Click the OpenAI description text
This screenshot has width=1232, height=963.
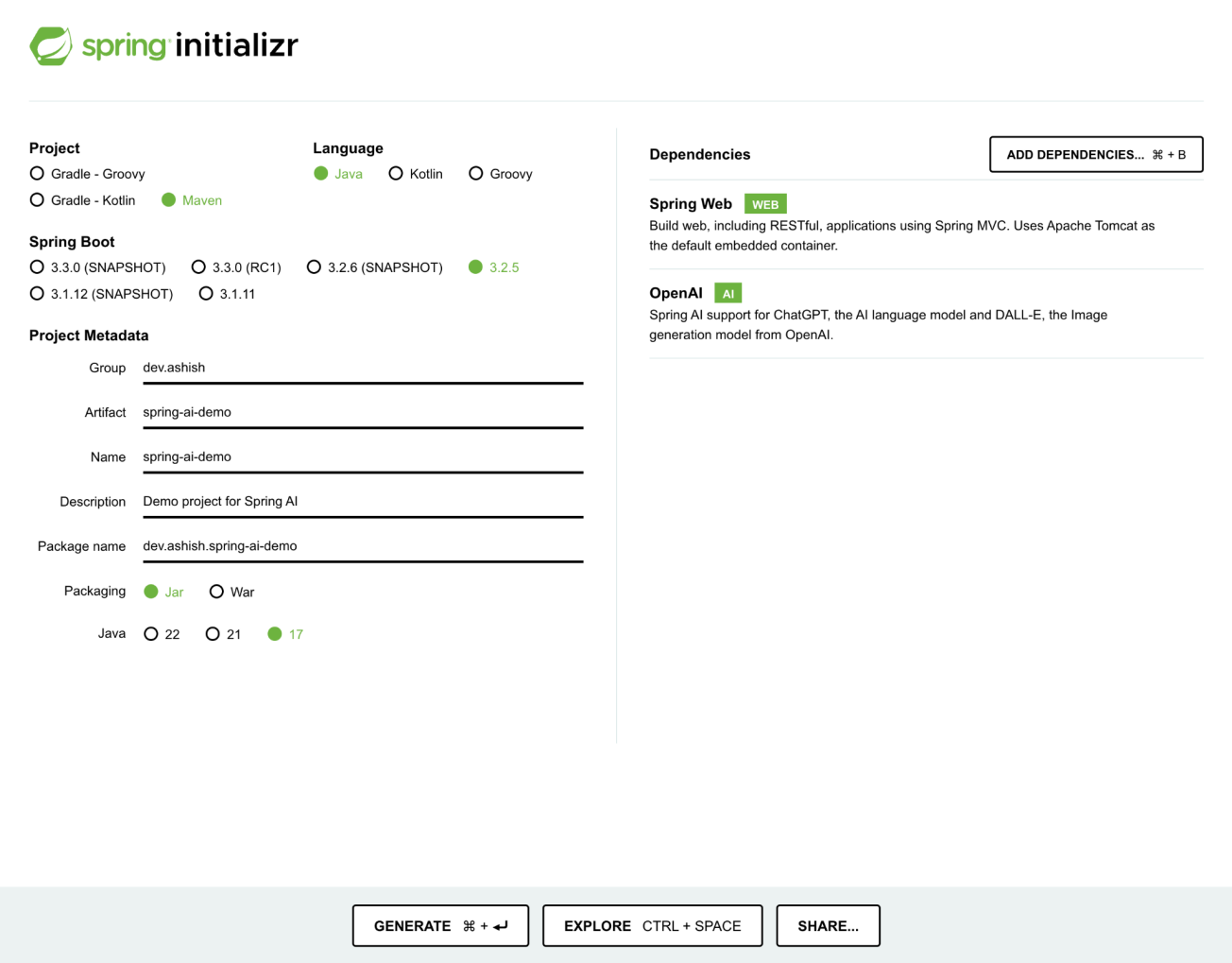878,324
